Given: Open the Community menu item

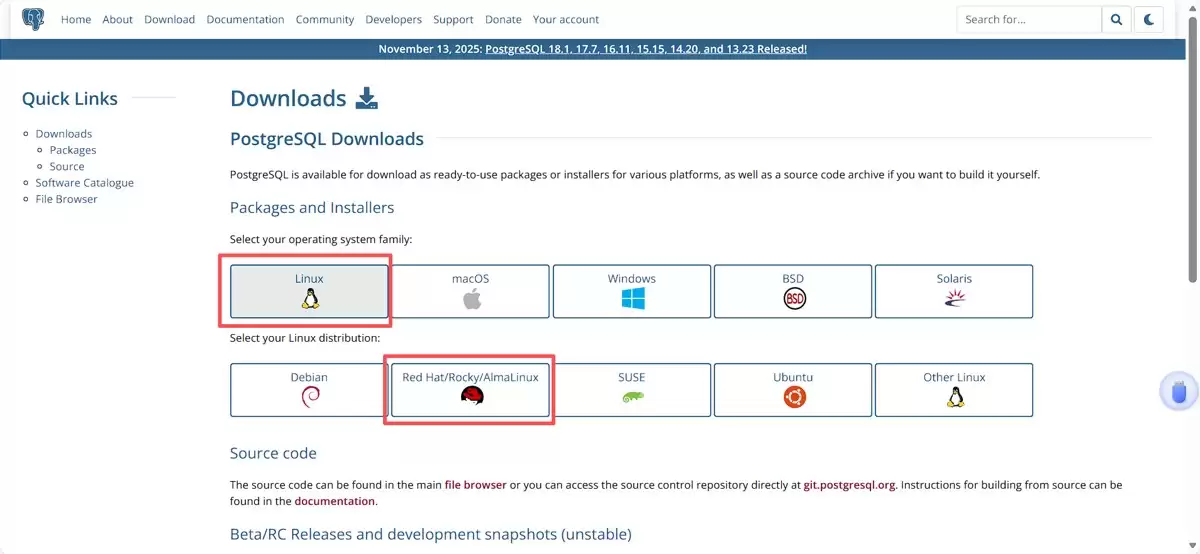Looking at the screenshot, I should coord(325,19).
